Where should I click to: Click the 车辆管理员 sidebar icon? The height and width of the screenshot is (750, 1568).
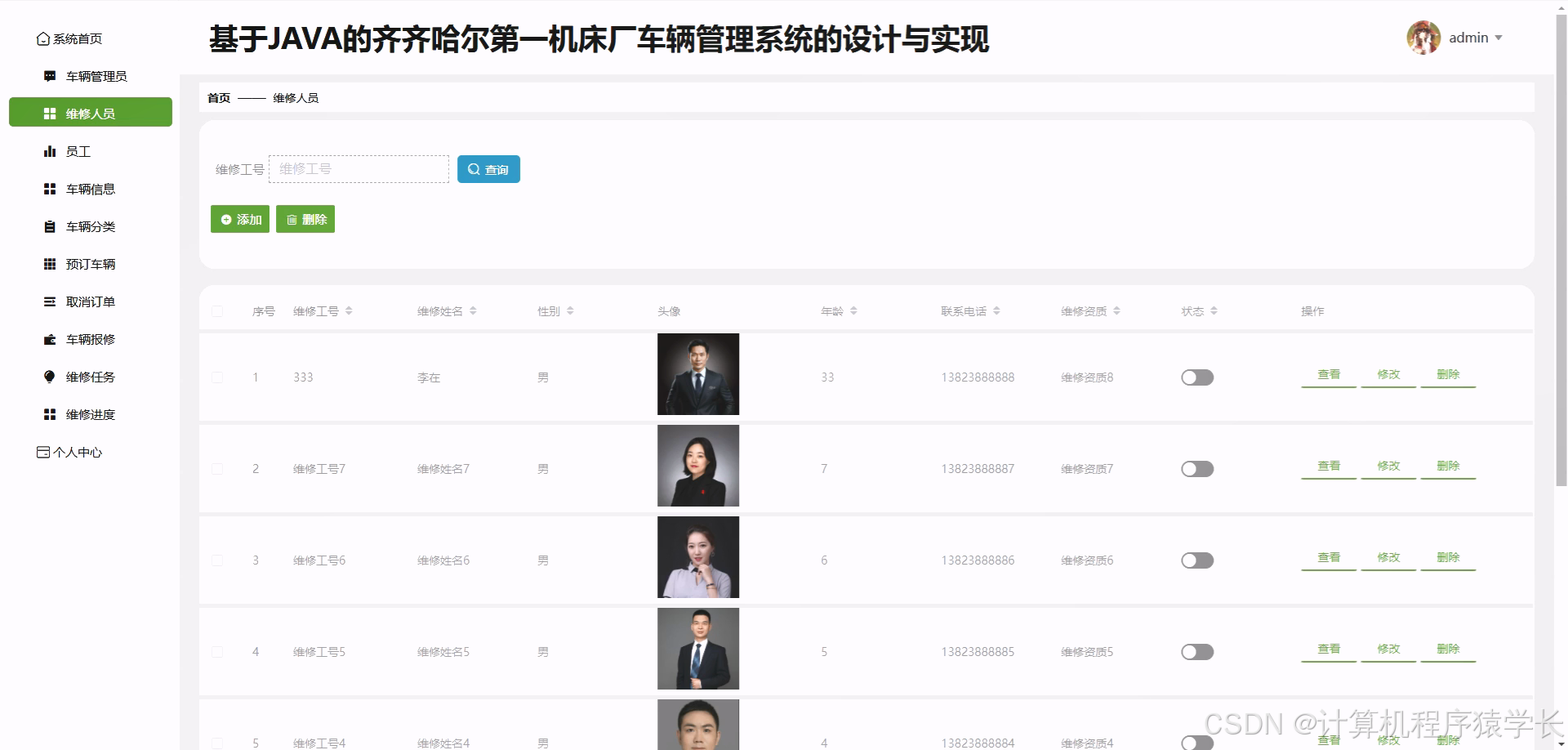click(50, 76)
